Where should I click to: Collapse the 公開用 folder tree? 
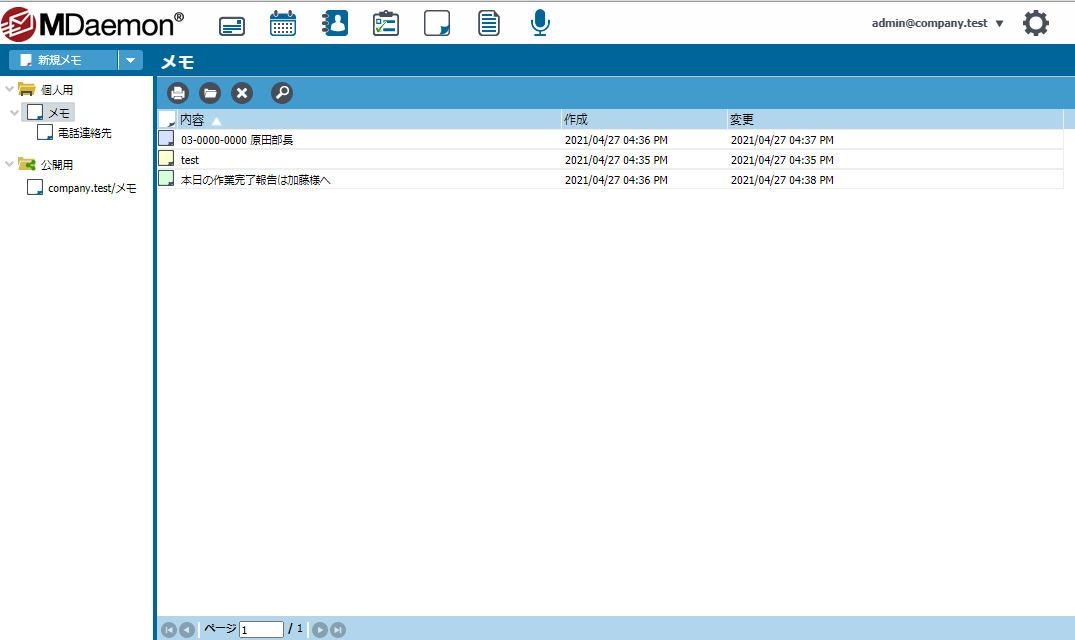(10, 165)
